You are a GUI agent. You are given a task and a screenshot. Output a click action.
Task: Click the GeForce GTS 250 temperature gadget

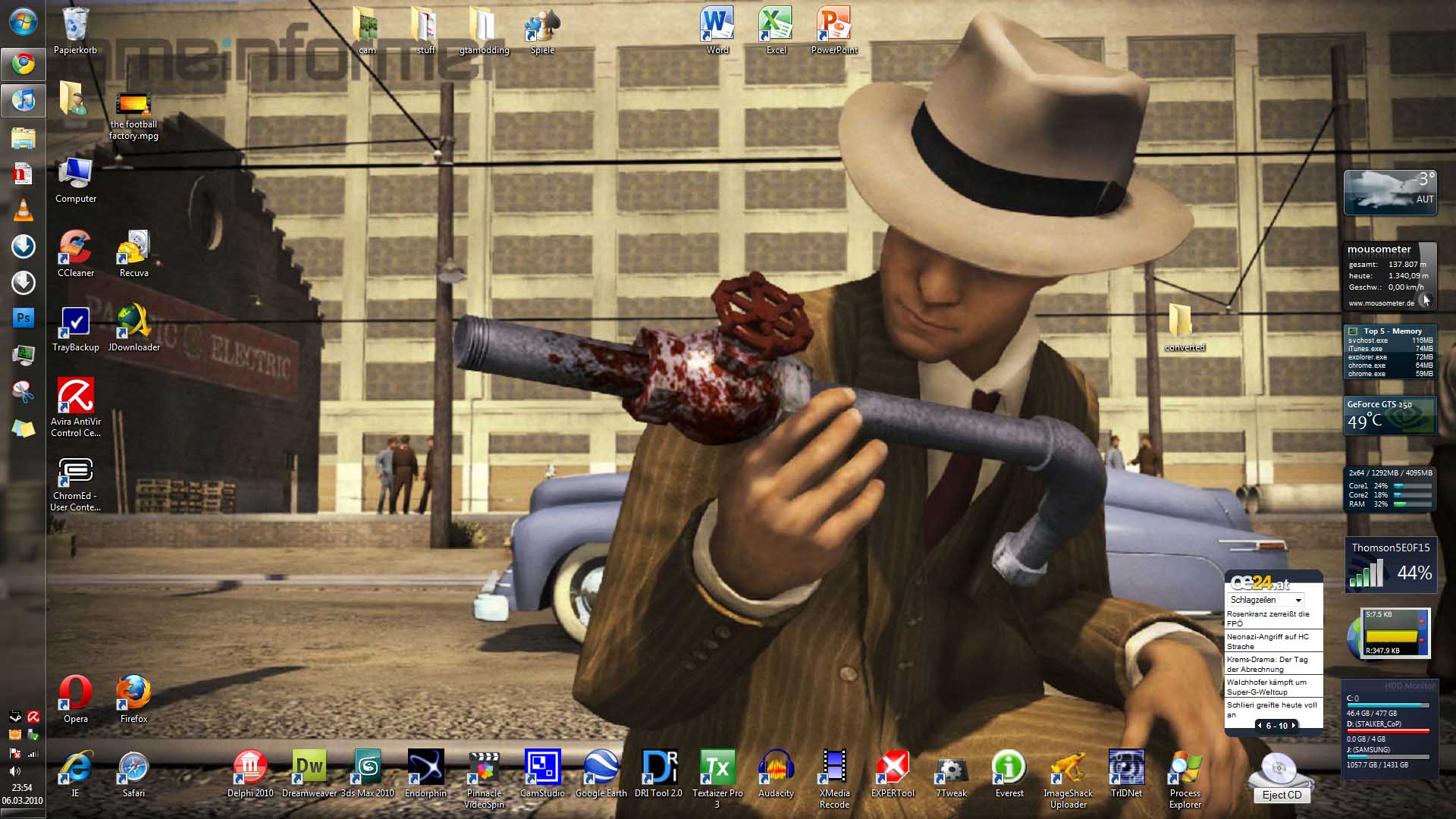1390,415
